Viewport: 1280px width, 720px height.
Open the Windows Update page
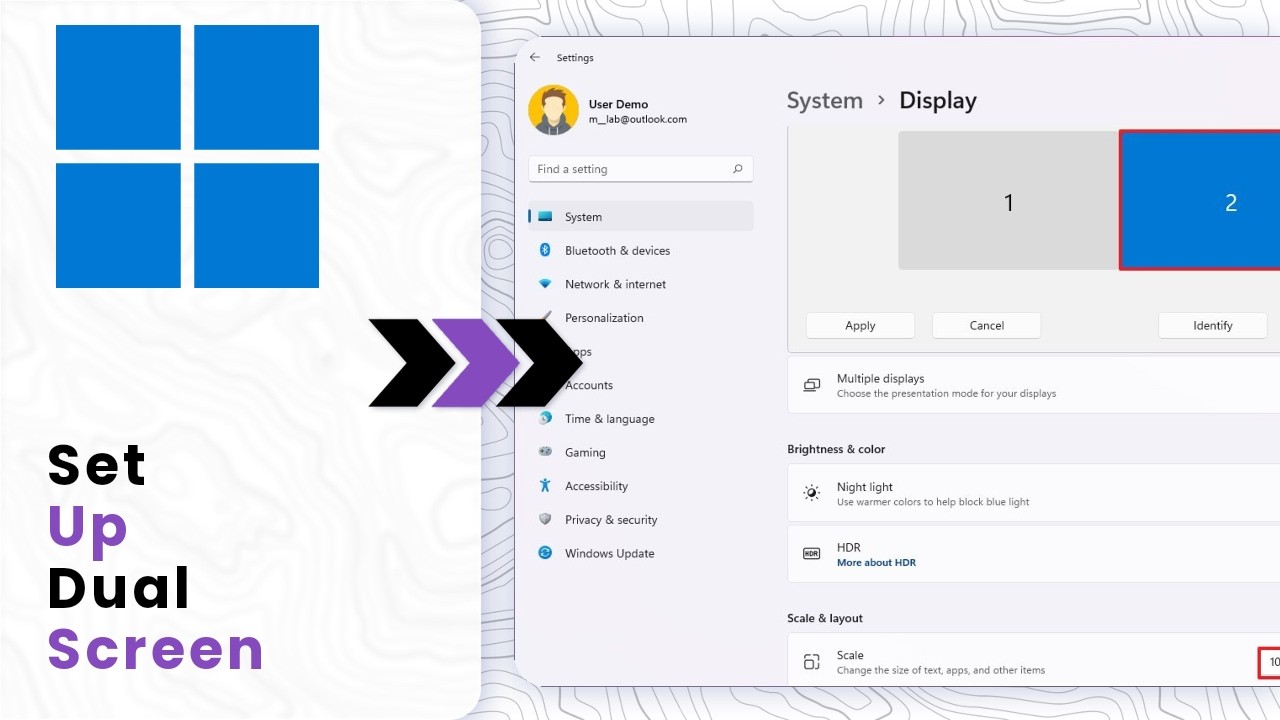pos(641,553)
